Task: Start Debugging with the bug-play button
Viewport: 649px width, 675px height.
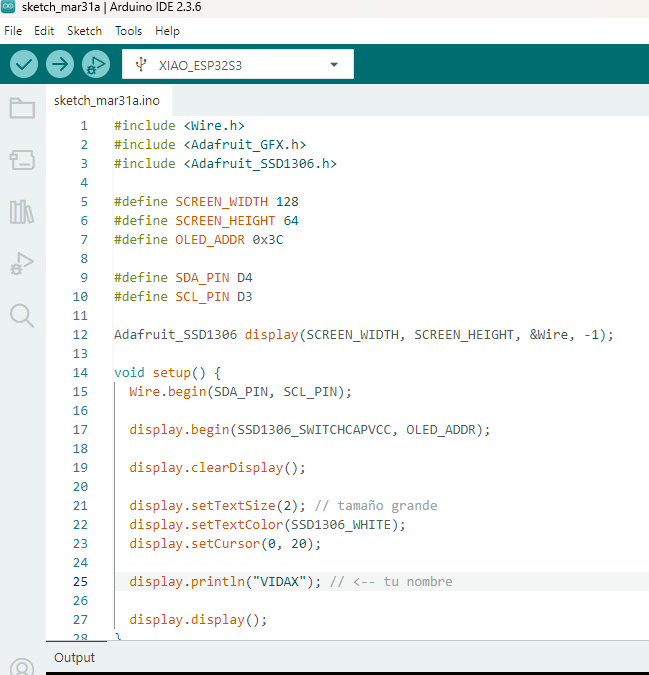Action: pos(96,64)
